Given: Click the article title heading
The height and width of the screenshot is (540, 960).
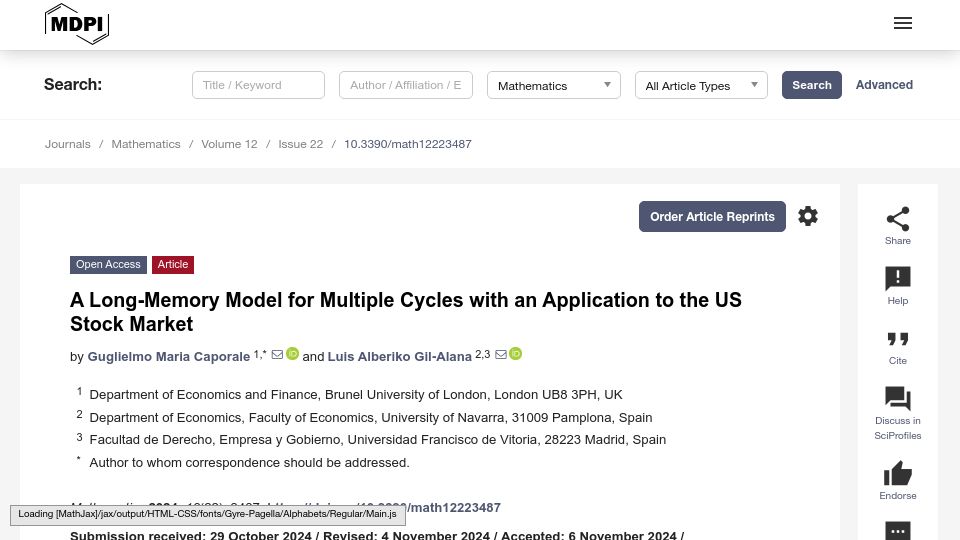Looking at the screenshot, I should click(x=406, y=312).
